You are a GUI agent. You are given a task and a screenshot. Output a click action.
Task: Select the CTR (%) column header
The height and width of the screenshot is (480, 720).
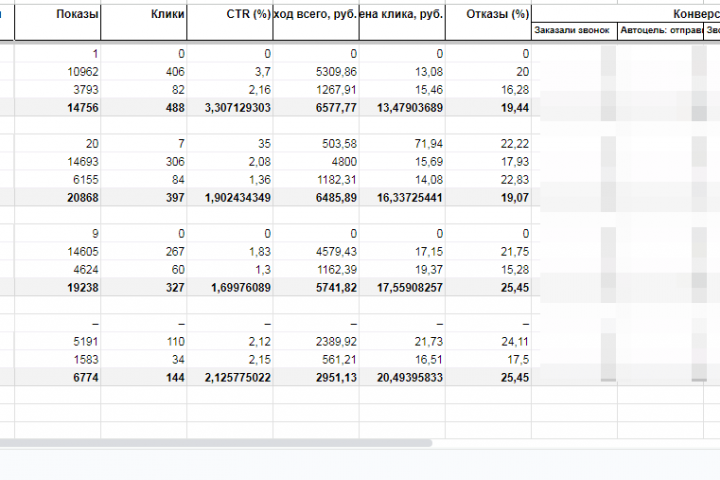[x=230, y=23]
